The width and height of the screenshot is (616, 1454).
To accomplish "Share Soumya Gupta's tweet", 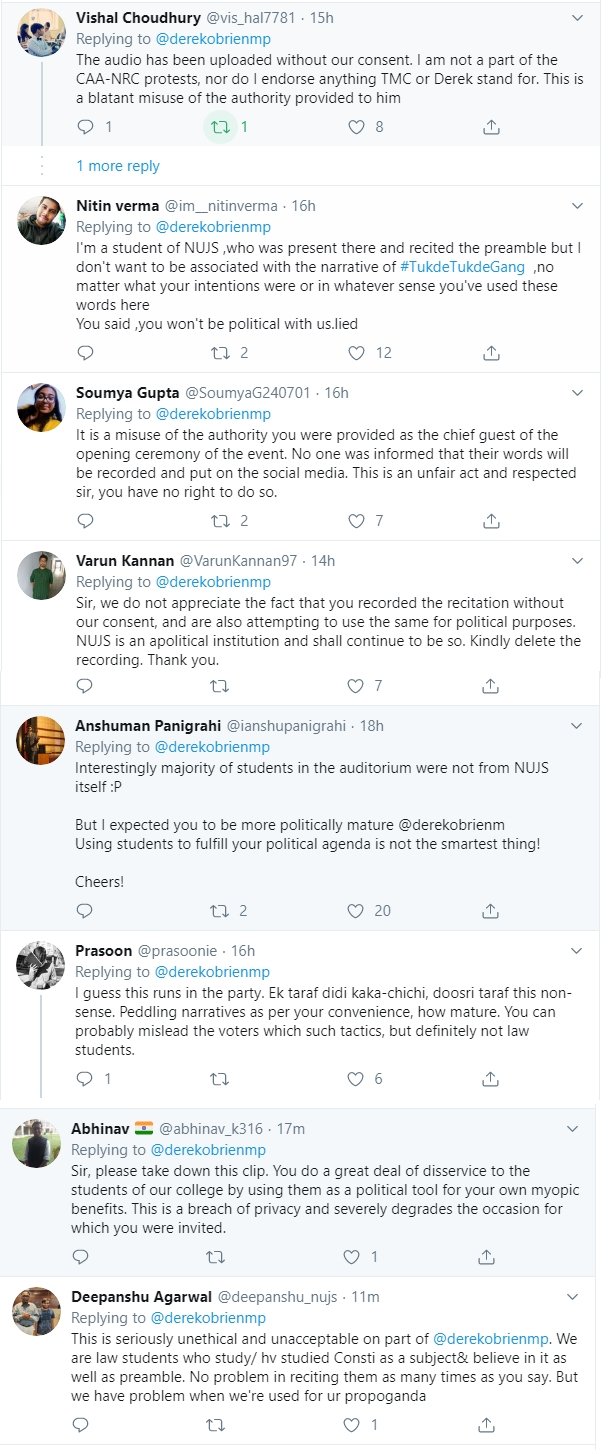I will 491,520.
